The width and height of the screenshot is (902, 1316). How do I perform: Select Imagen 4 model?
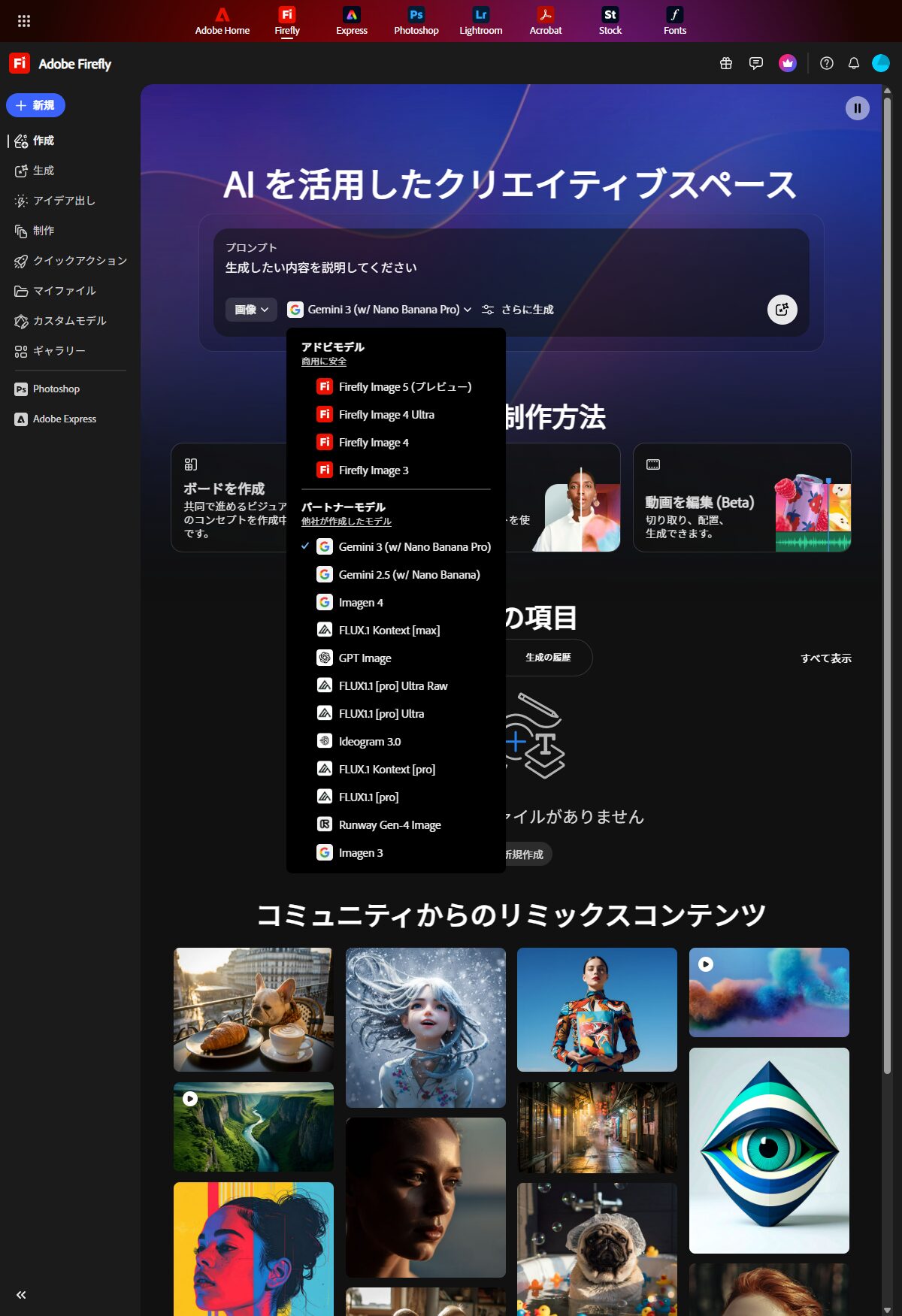click(396, 603)
